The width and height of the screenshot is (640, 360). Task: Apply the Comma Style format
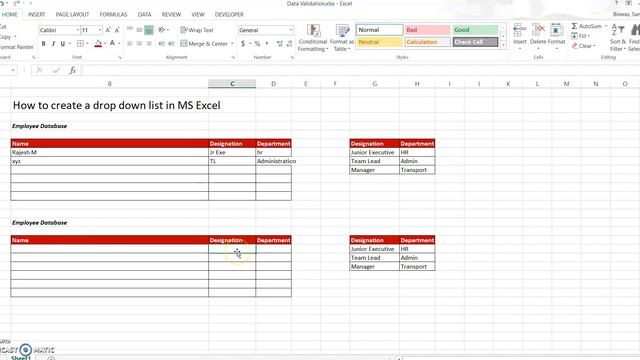click(x=267, y=44)
